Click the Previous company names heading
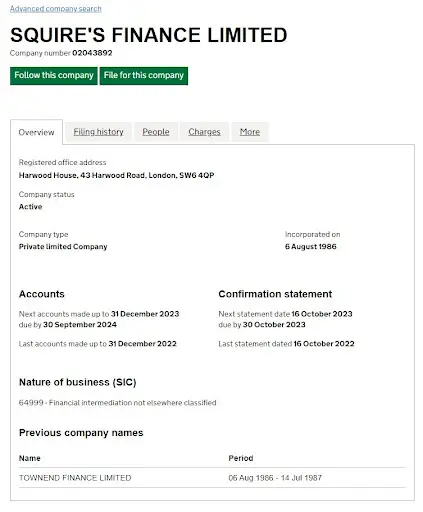The image size is (423, 512). click(81, 433)
